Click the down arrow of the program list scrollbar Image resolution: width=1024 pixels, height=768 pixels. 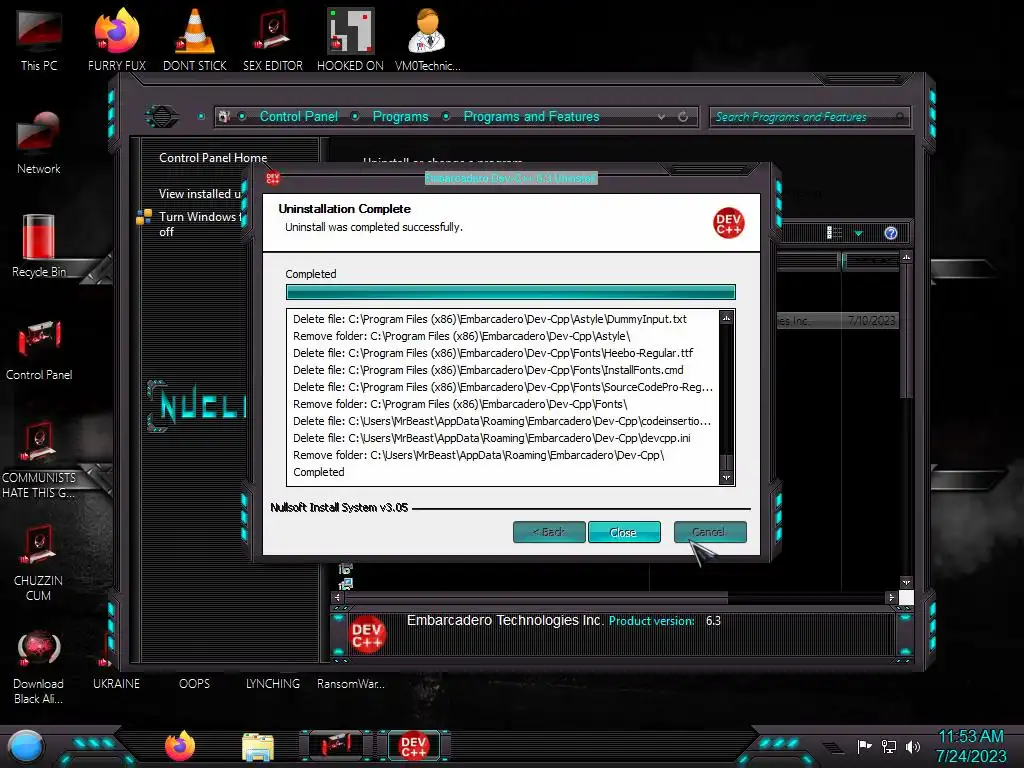[906, 583]
